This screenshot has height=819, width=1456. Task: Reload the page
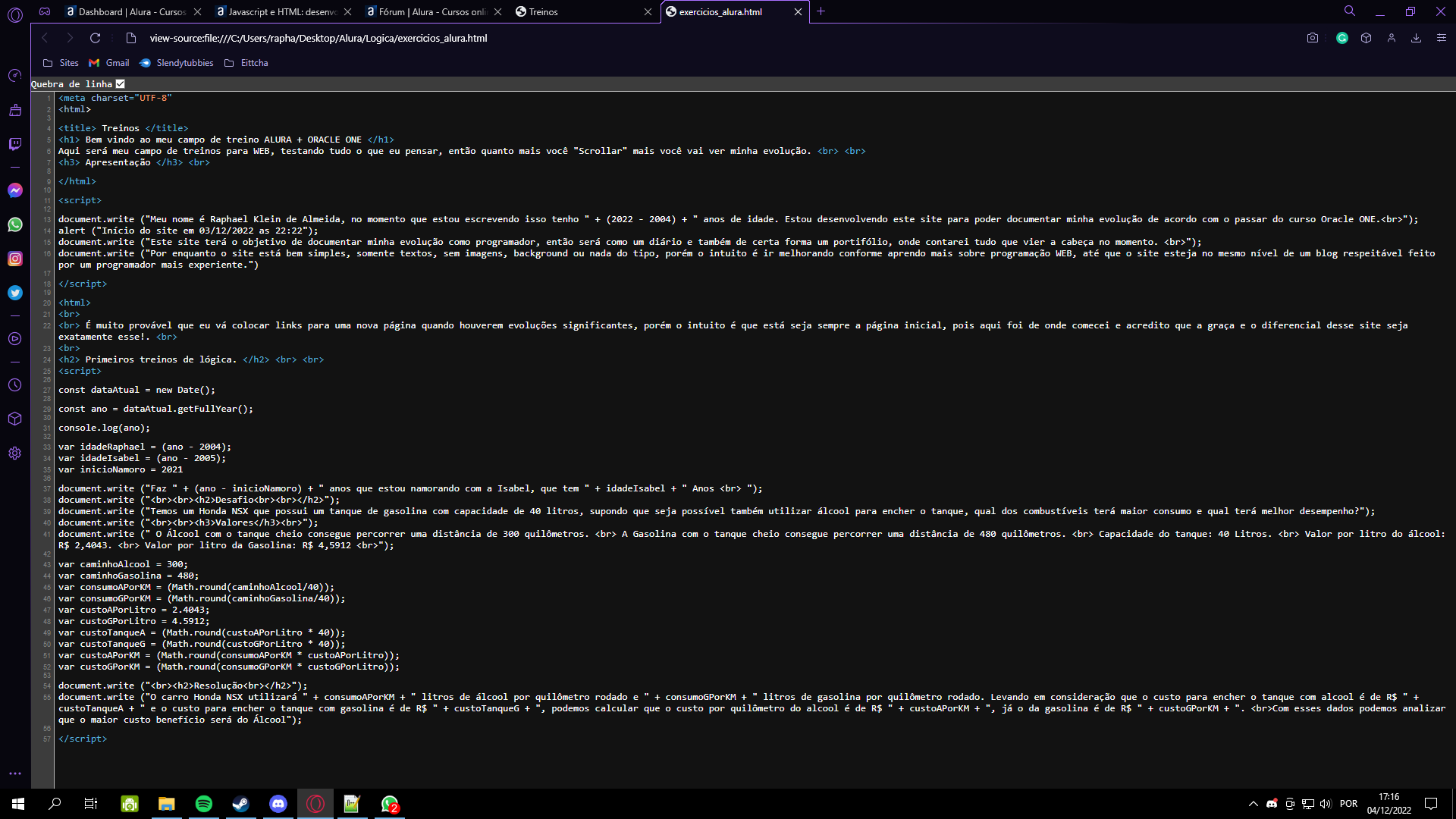click(x=95, y=38)
